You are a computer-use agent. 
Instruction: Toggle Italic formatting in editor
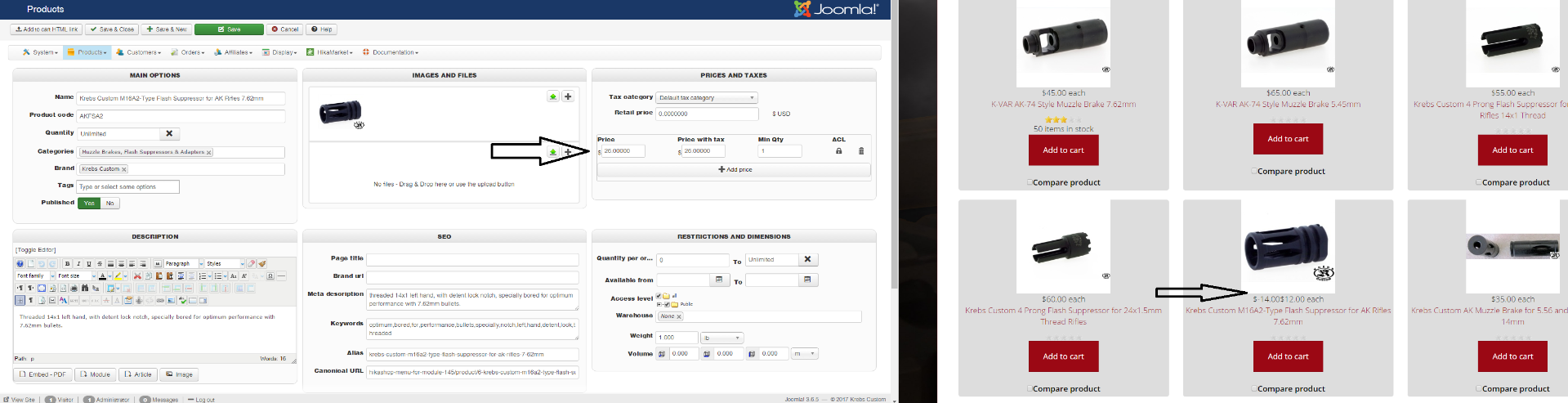point(78,264)
